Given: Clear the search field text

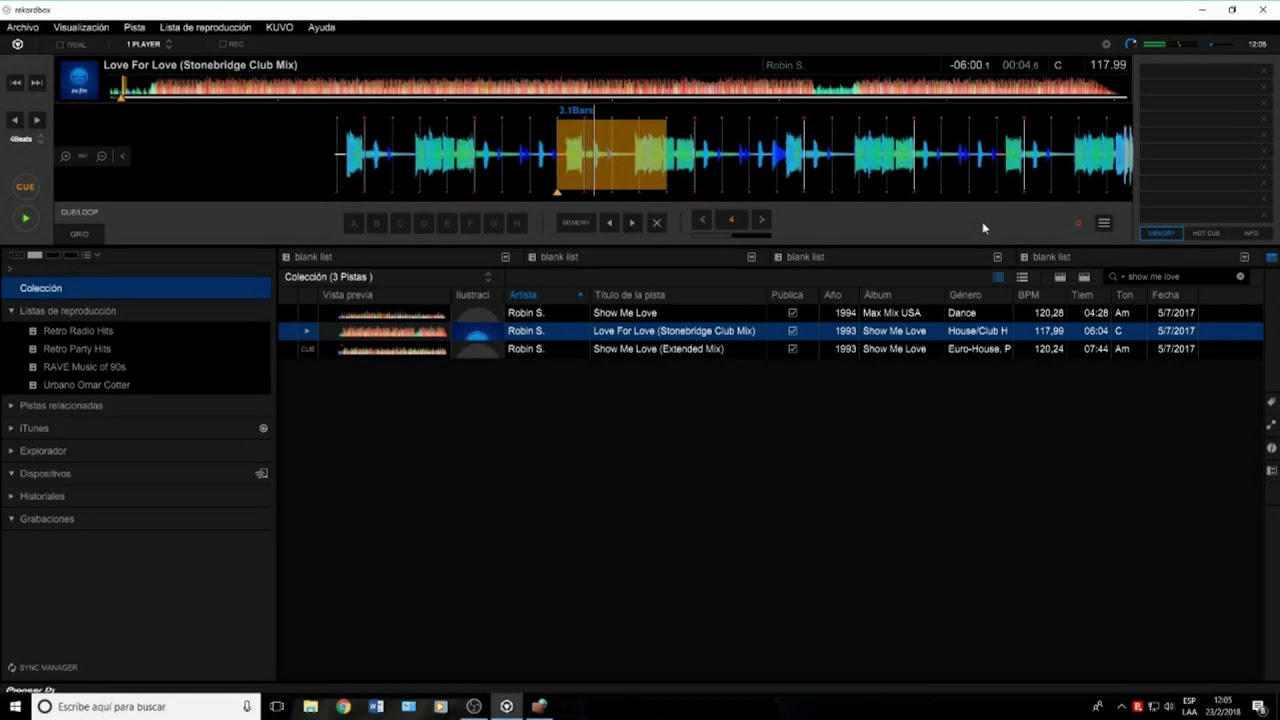Looking at the screenshot, I should pyautogui.click(x=1241, y=277).
